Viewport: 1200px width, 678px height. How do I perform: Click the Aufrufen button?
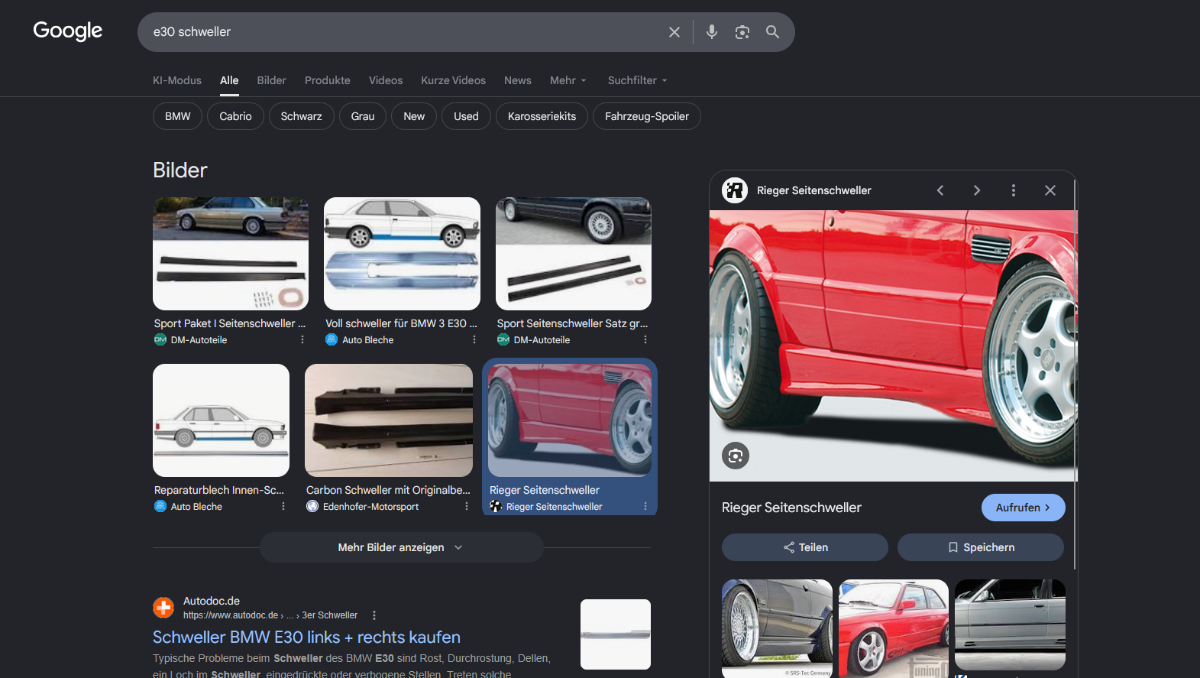click(1023, 507)
